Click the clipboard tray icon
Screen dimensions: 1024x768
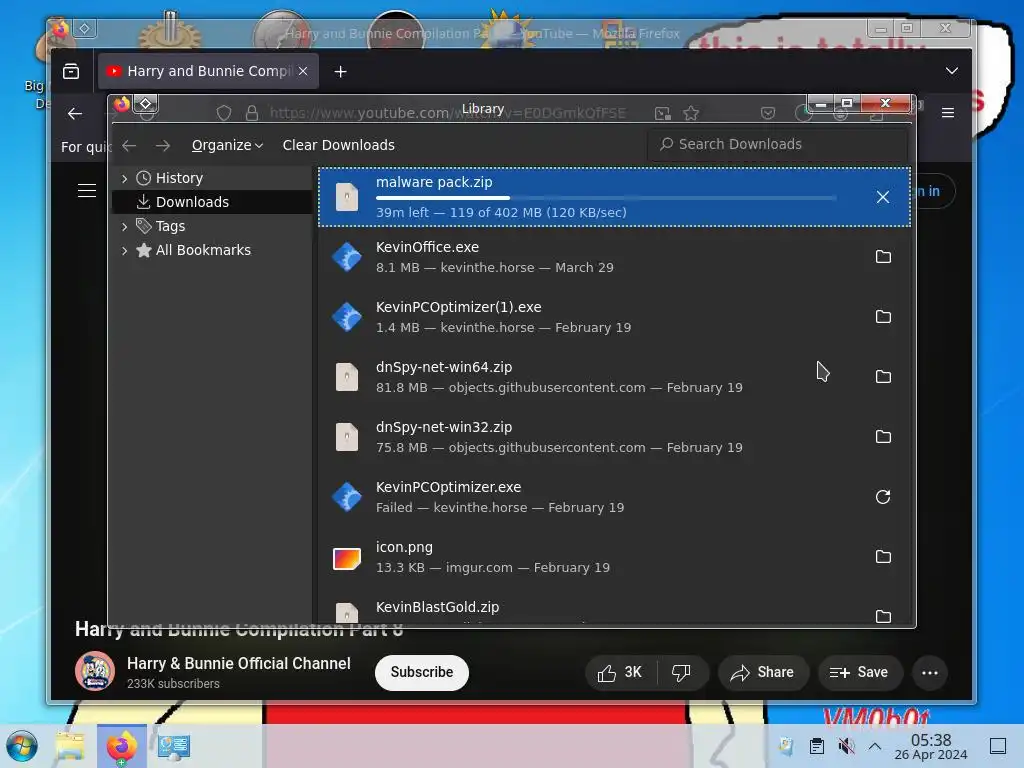pos(816,746)
